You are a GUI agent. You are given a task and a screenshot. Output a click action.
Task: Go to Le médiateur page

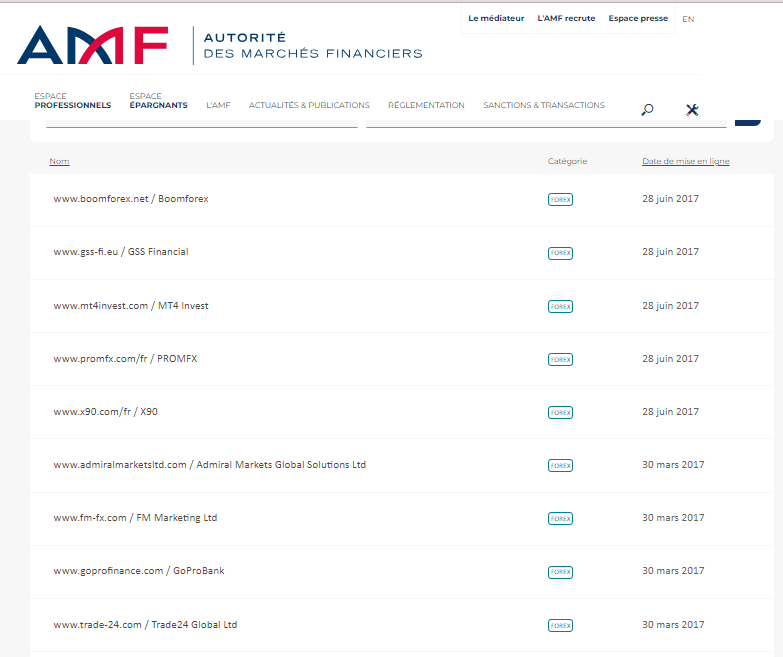495,18
